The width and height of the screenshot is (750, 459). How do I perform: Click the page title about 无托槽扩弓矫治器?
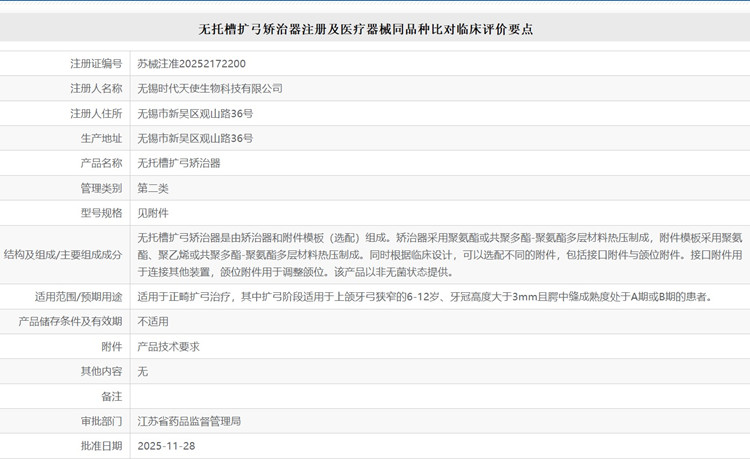point(374,30)
